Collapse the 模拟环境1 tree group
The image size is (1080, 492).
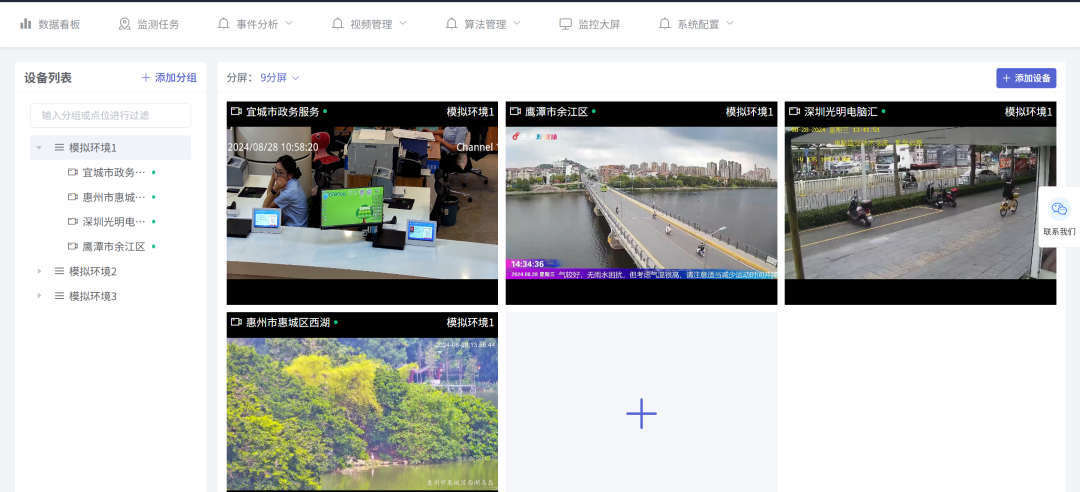(39, 147)
